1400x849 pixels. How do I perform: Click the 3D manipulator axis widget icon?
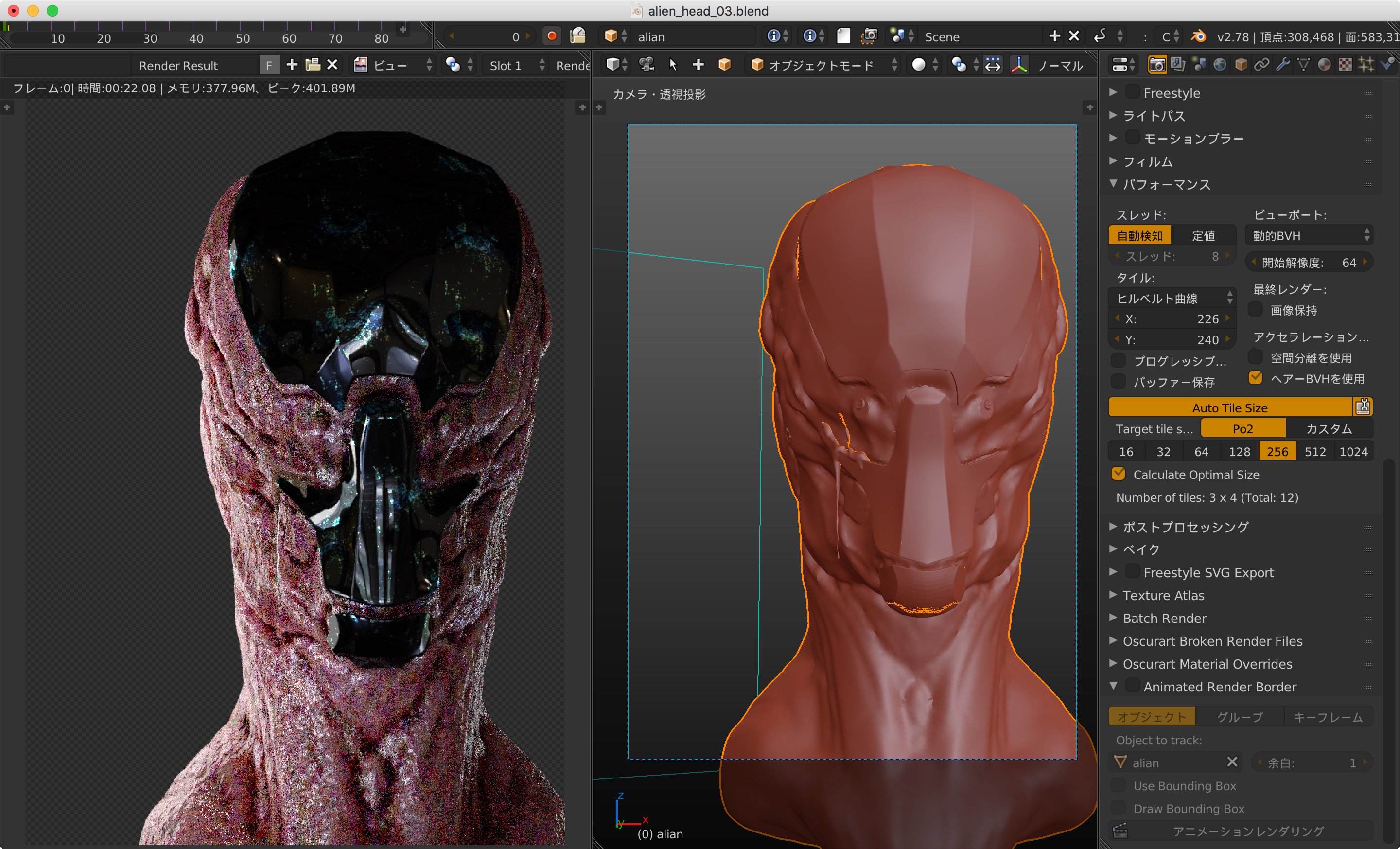coord(1018,64)
